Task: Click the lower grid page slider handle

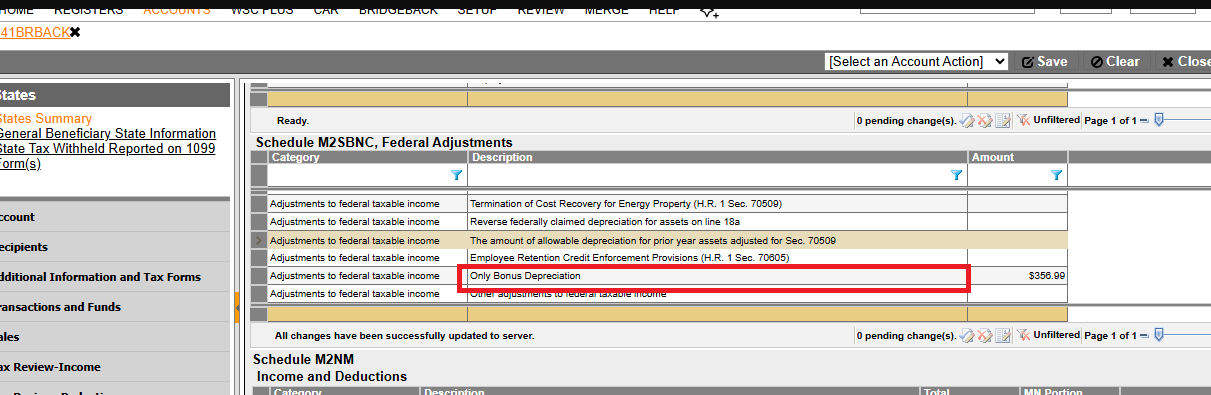Action: tap(1159, 335)
